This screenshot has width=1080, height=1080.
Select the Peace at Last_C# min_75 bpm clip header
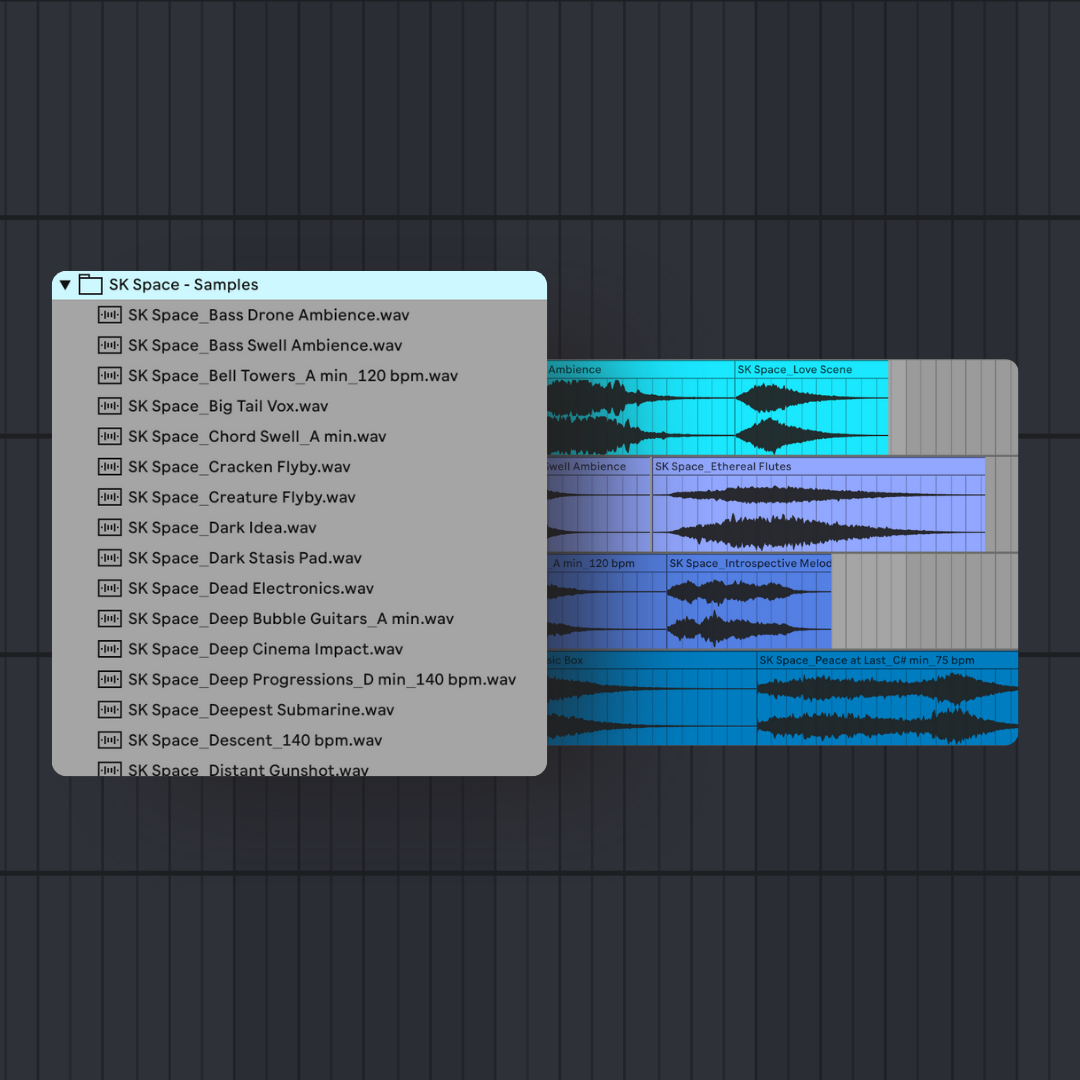point(866,661)
